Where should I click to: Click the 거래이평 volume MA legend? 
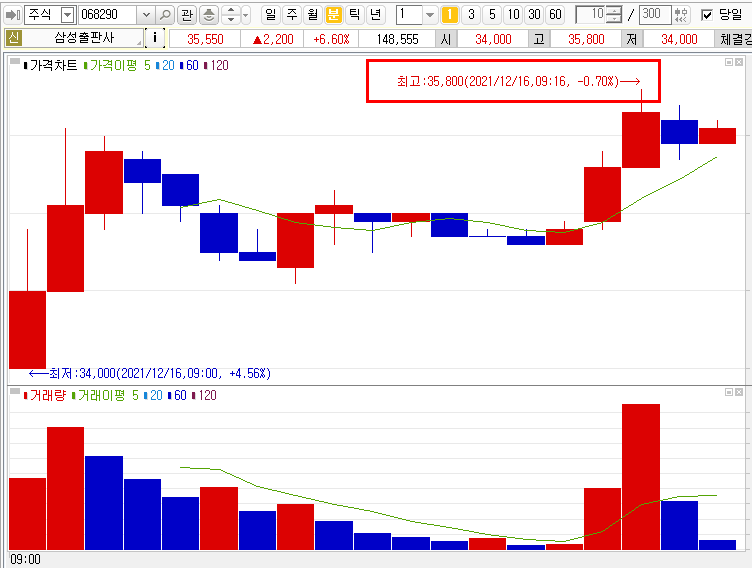click(98, 395)
